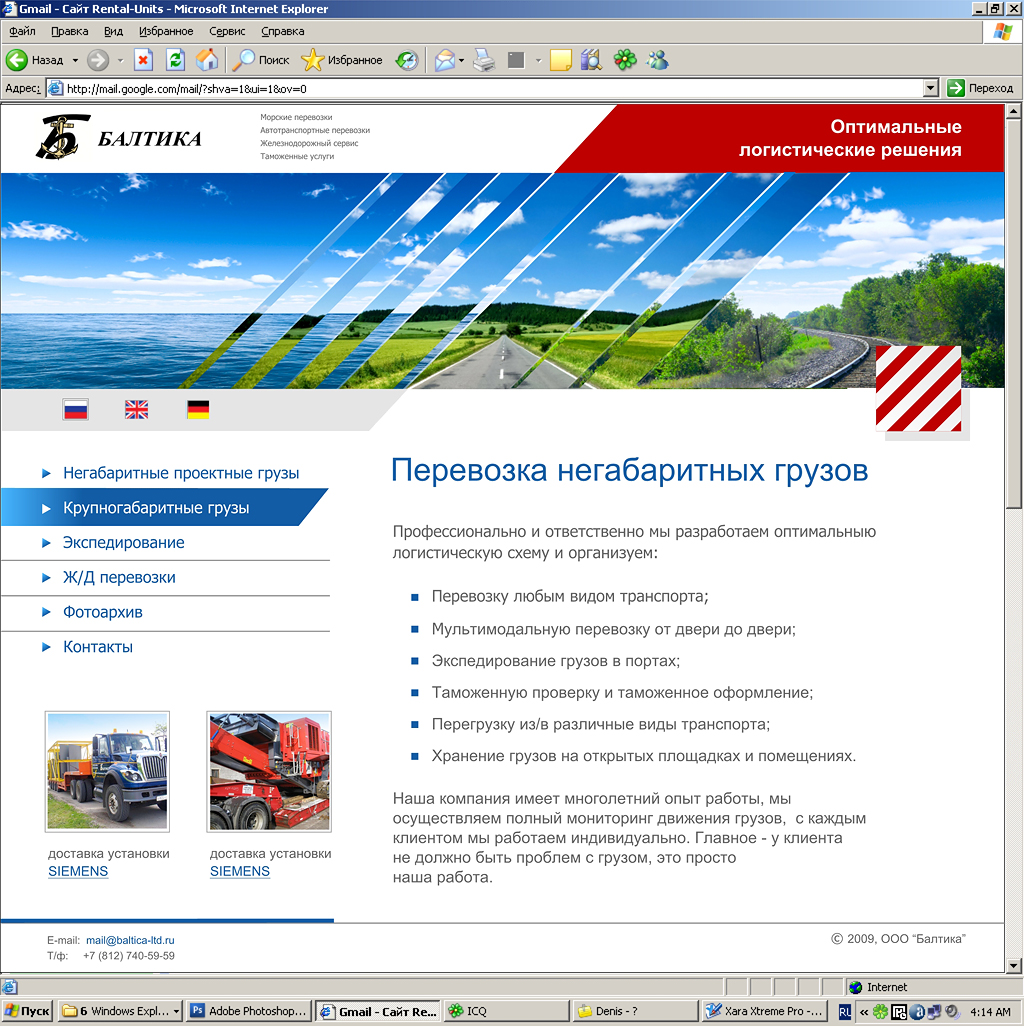Open ICQ from the system tray

point(880,1011)
